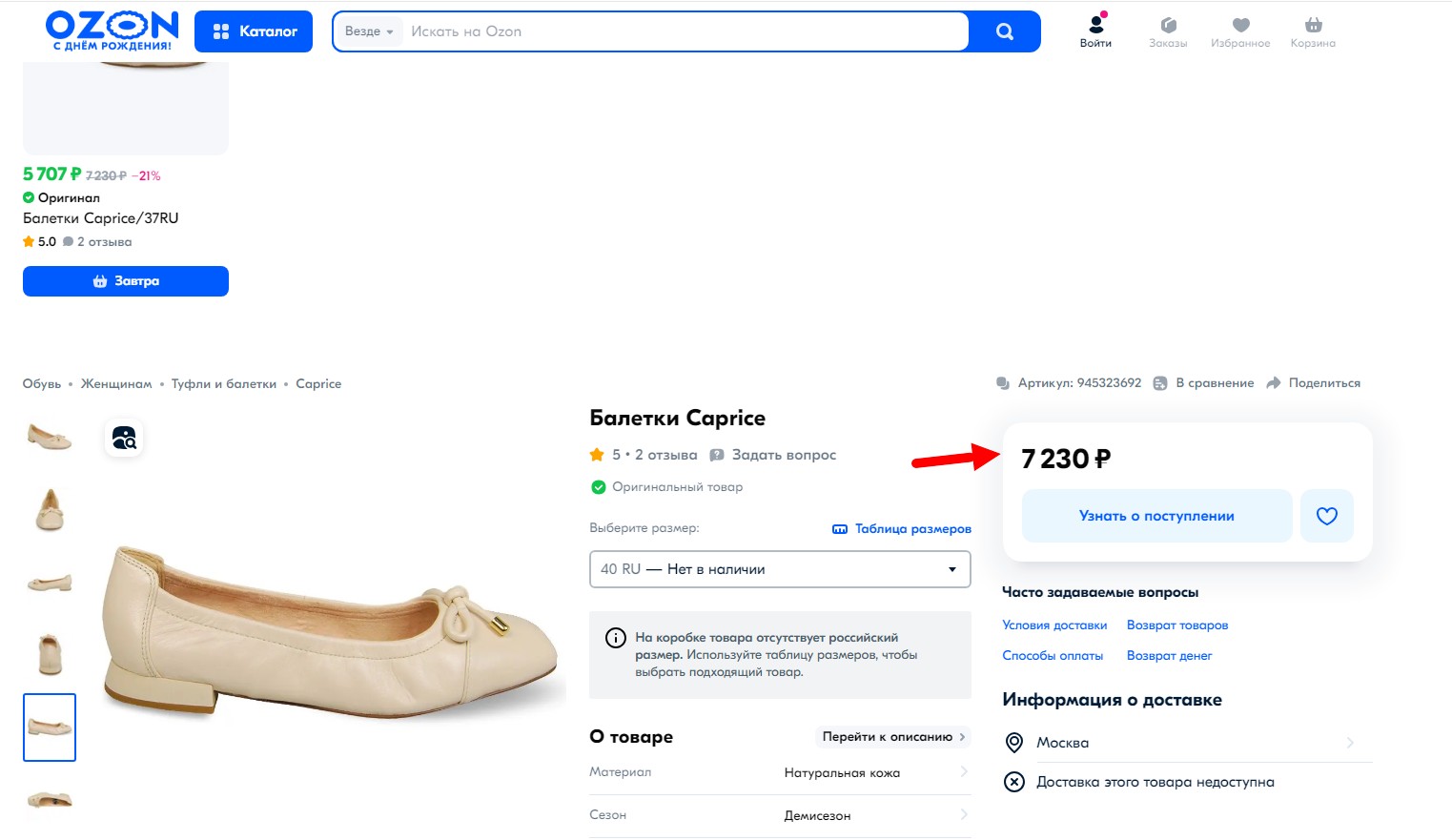
Task: Click the Поделиться share arrow
Action: [1274, 383]
